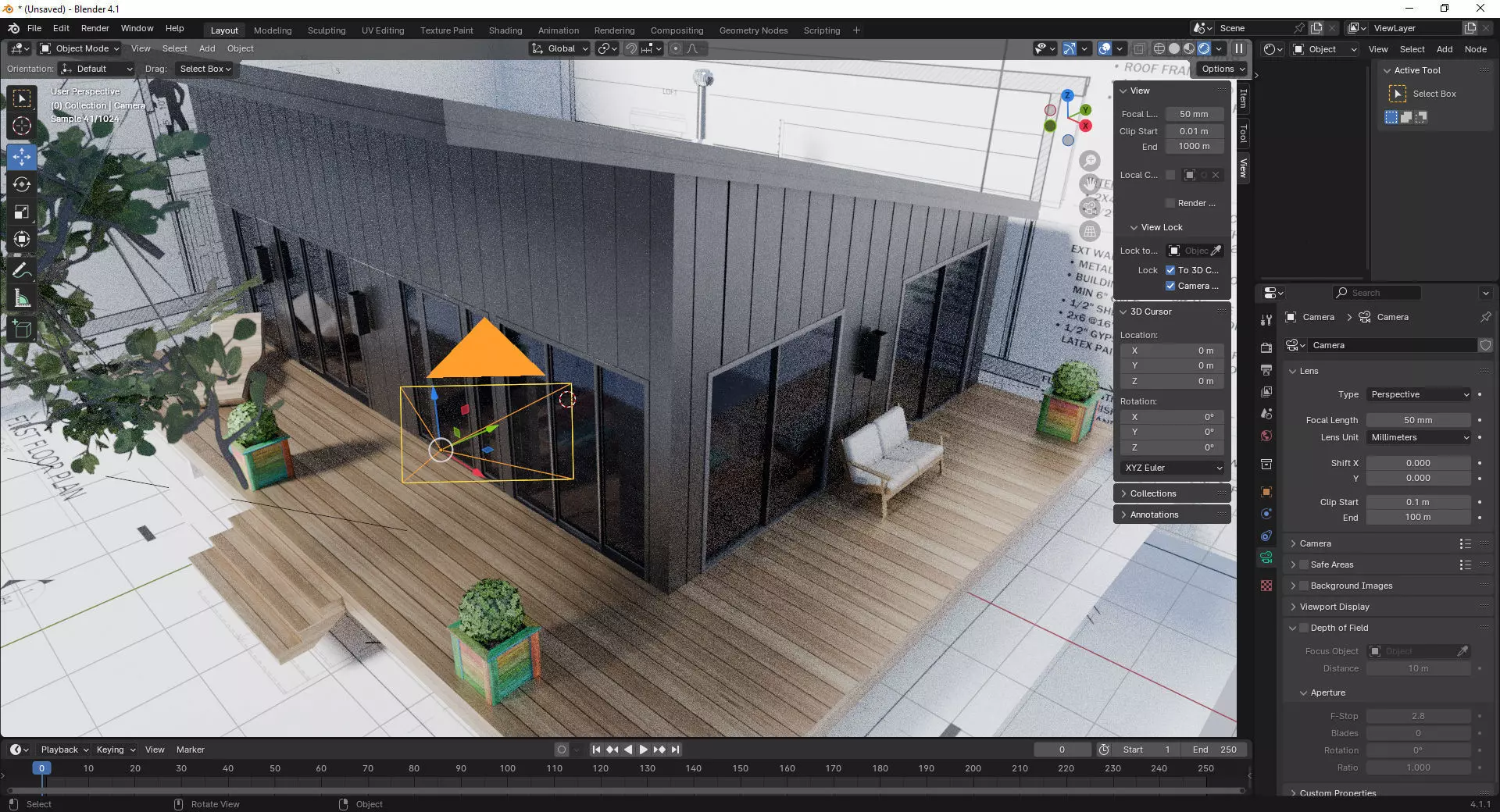Enable Lock To 3D Cursor checkbox
The image size is (1500, 812).
(1170, 270)
